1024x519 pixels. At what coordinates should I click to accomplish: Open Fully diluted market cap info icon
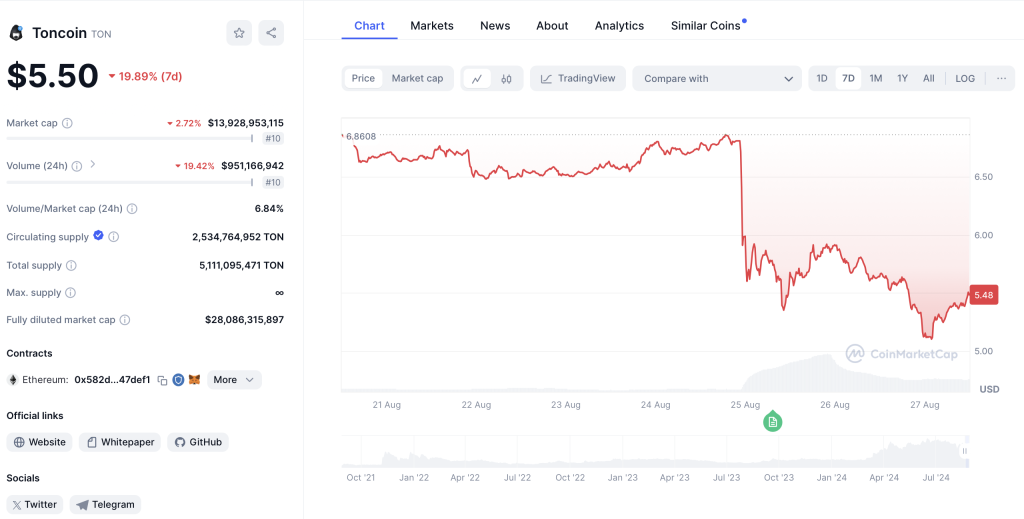[125, 320]
